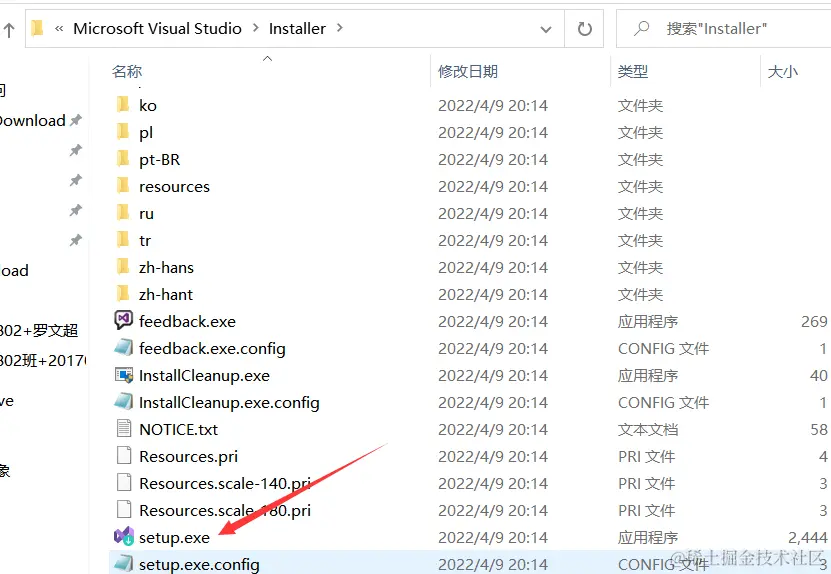
Task: Focus the 搜索"Installer" search box
Action: pos(723,29)
